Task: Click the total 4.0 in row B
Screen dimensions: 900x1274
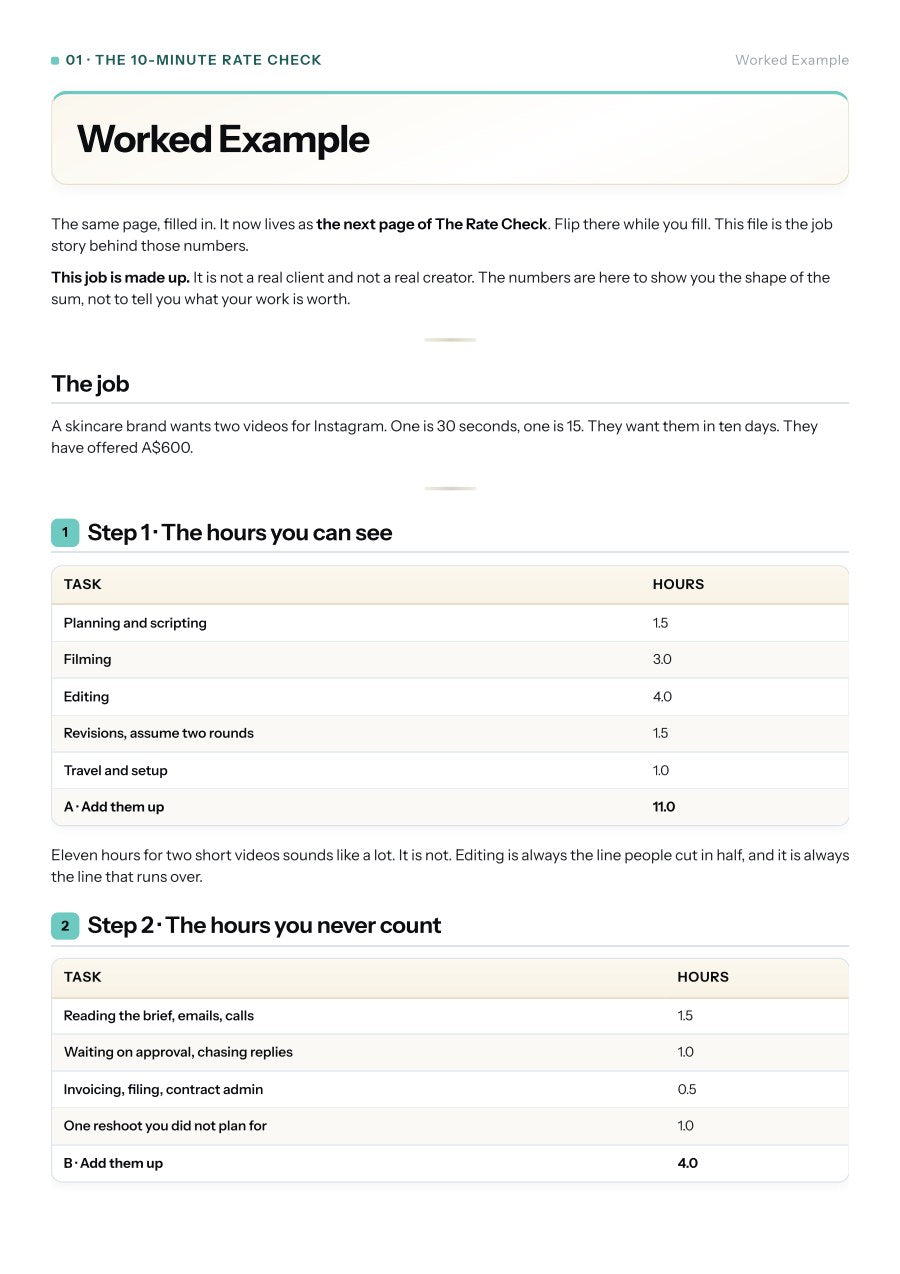Action: click(688, 1164)
